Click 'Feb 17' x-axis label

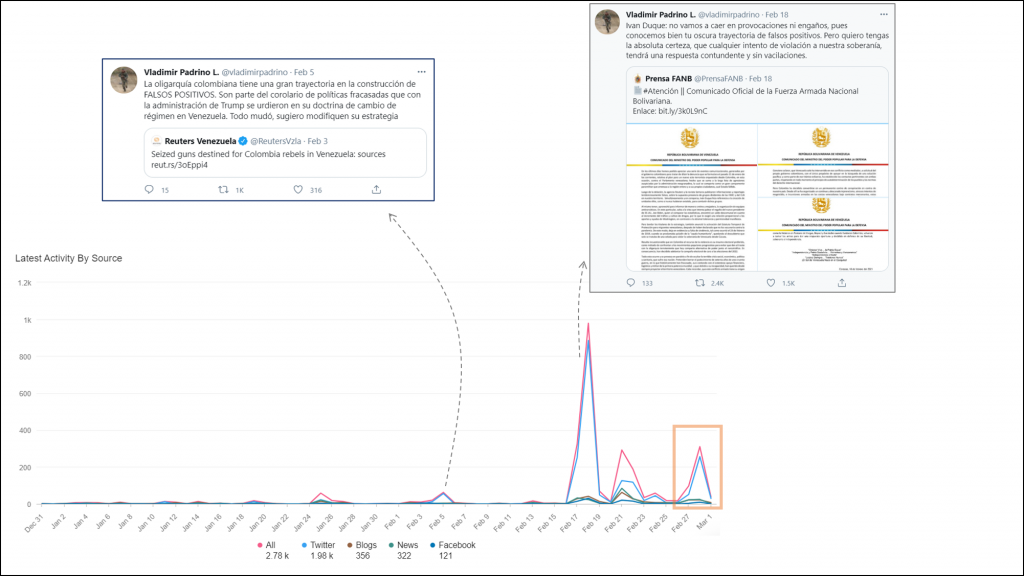click(x=569, y=523)
